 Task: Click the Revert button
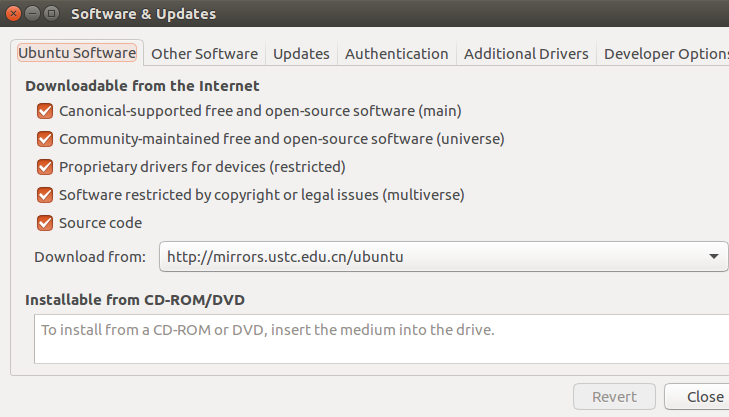(x=614, y=397)
